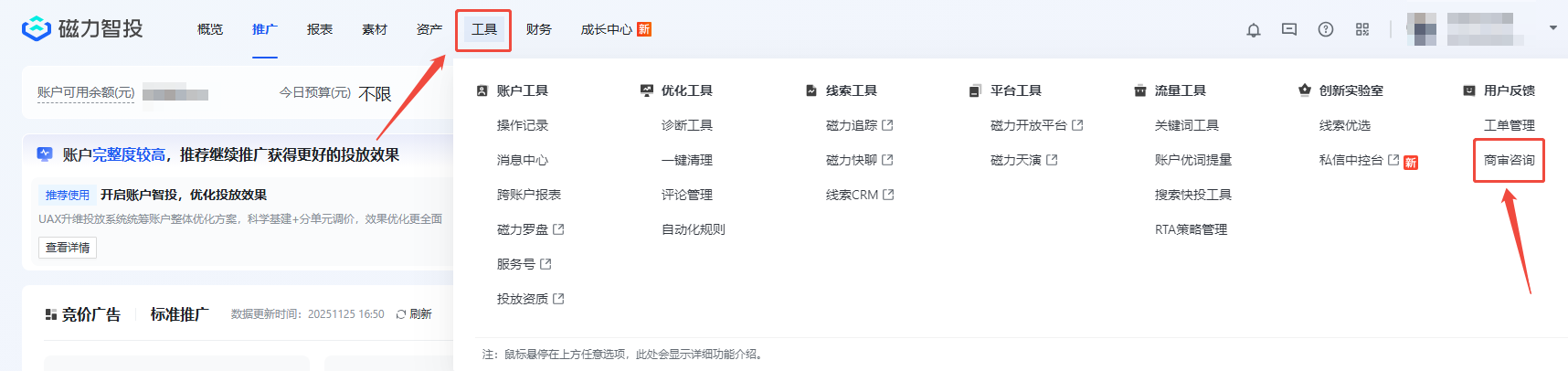The image size is (1568, 371).
Task: Click the refresh icon beside 刷新
Action: click(x=401, y=314)
